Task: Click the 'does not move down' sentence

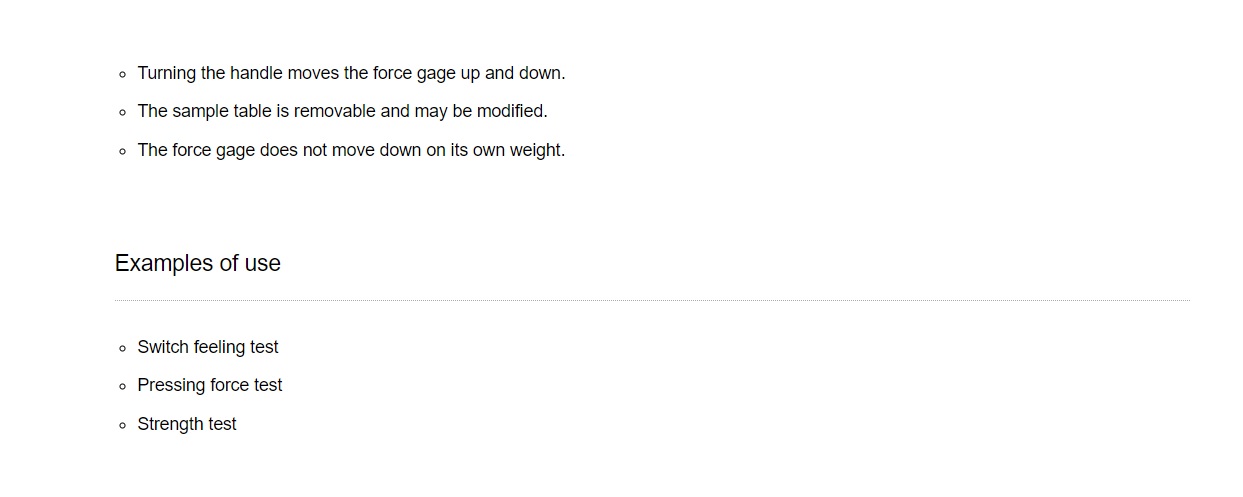Action: (x=351, y=150)
